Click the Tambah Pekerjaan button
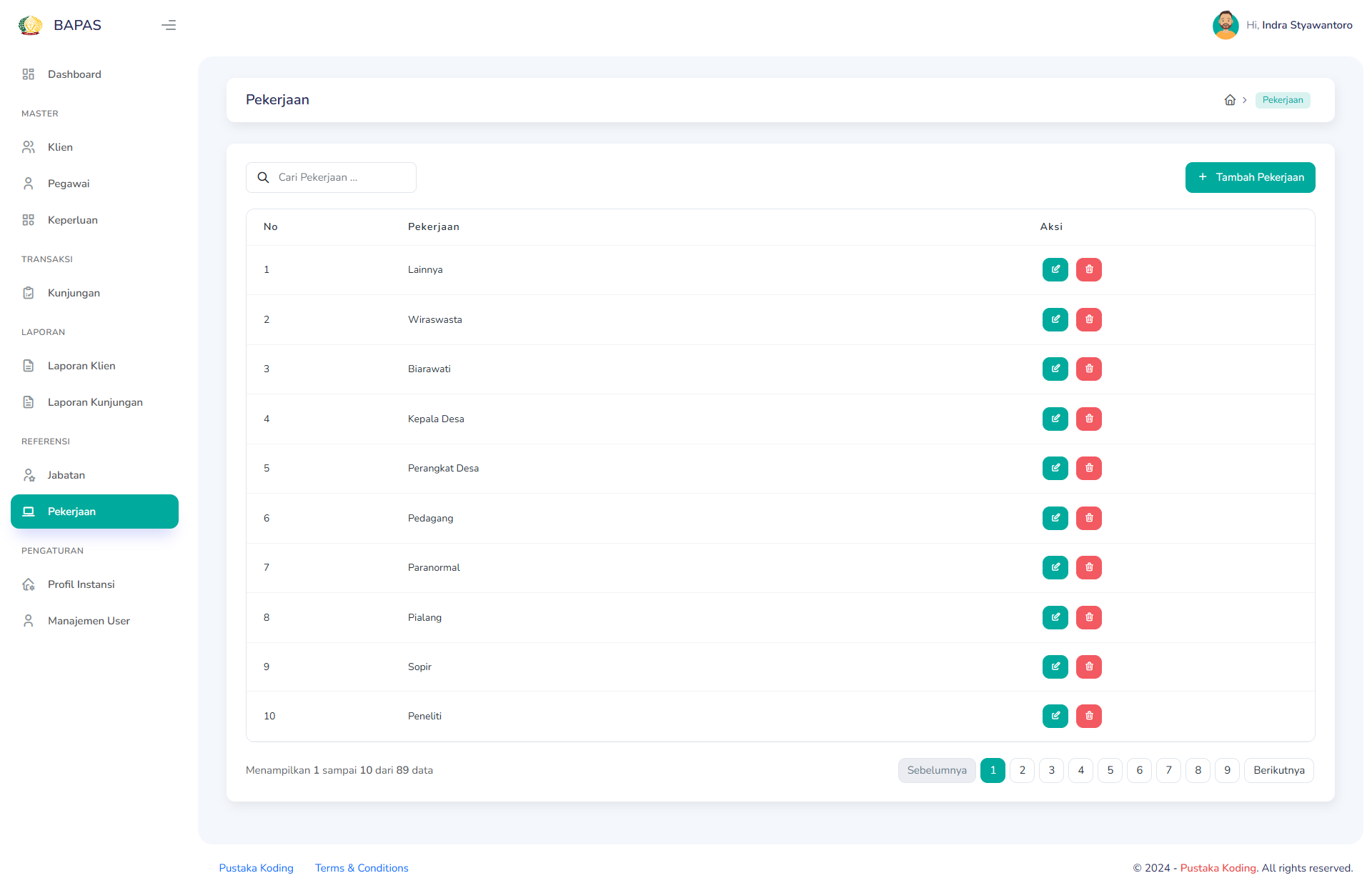This screenshot has height=893, width=1372. [x=1250, y=177]
